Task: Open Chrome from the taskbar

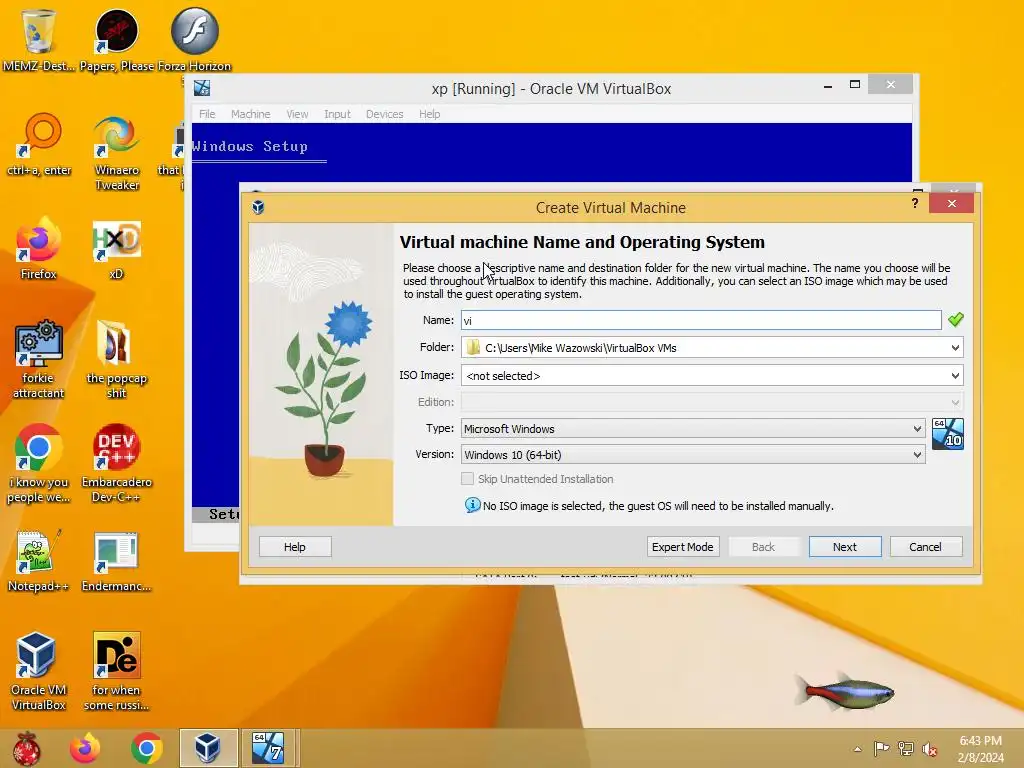Action: click(146, 748)
